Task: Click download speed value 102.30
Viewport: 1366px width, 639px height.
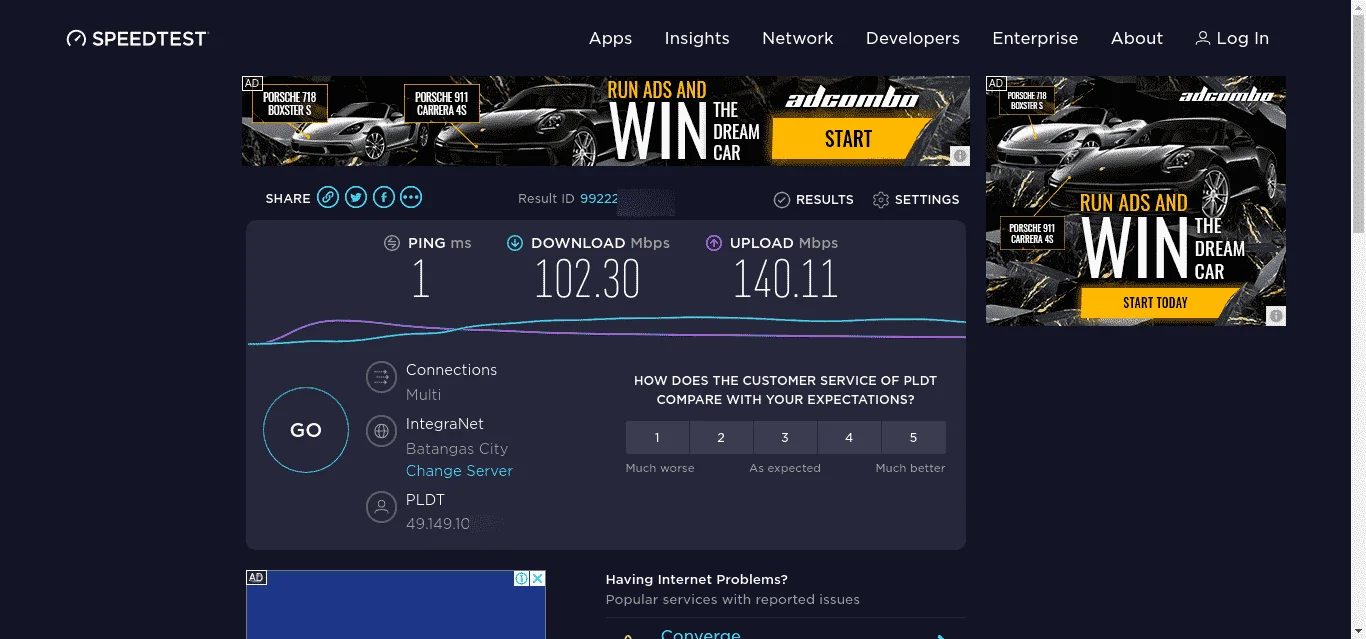Action: pos(587,279)
